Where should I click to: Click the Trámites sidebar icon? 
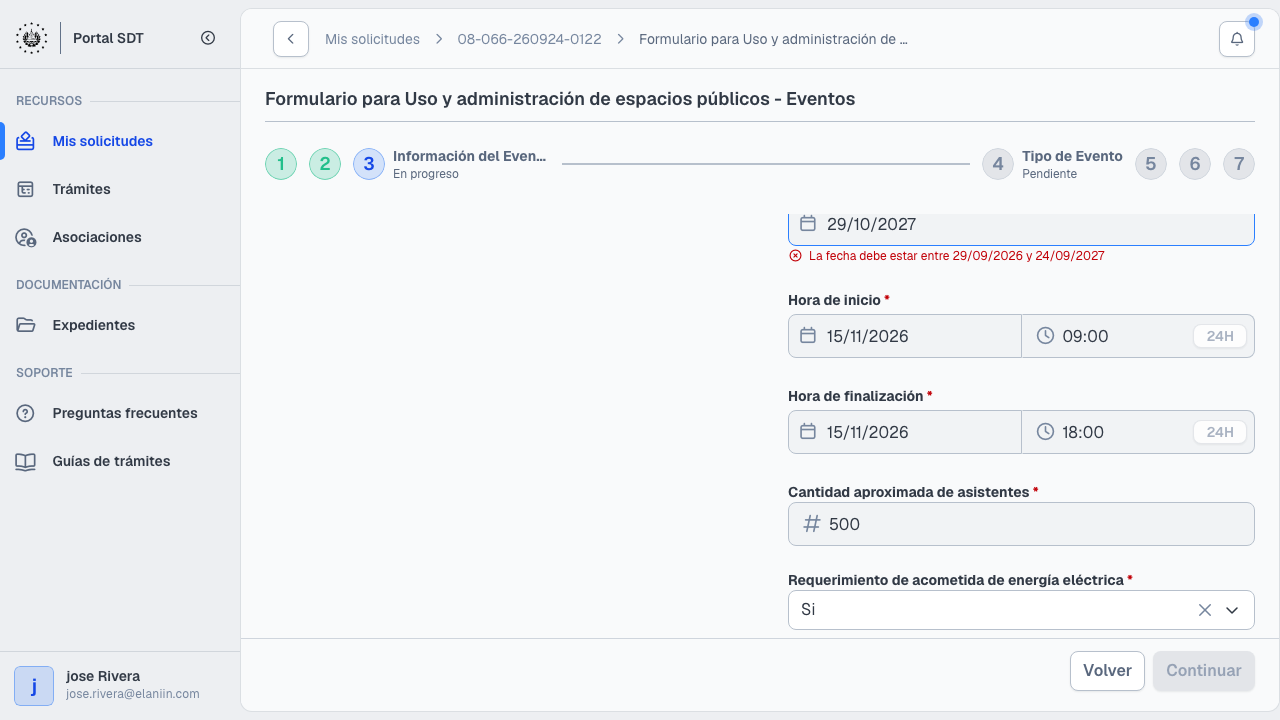26,189
